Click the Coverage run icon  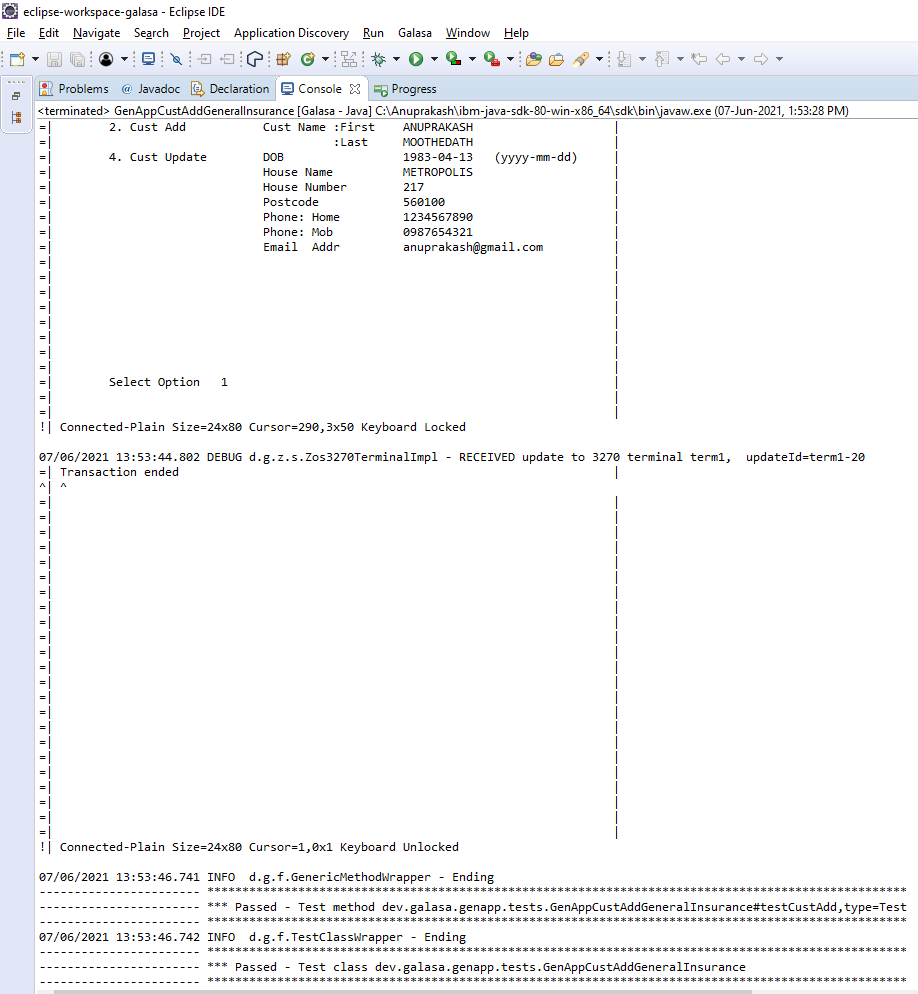pos(453,59)
